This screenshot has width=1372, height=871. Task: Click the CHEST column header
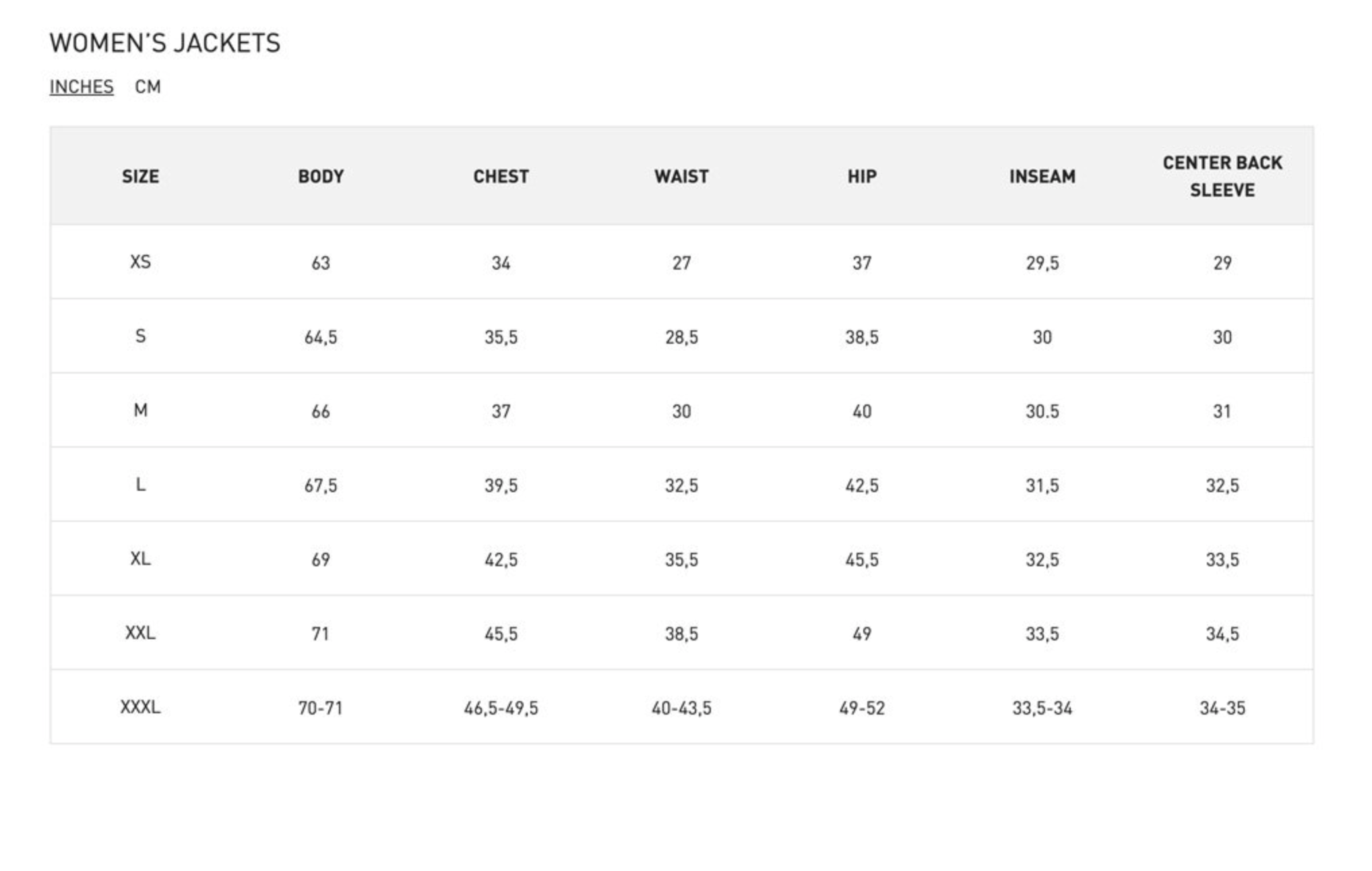[501, 176]
